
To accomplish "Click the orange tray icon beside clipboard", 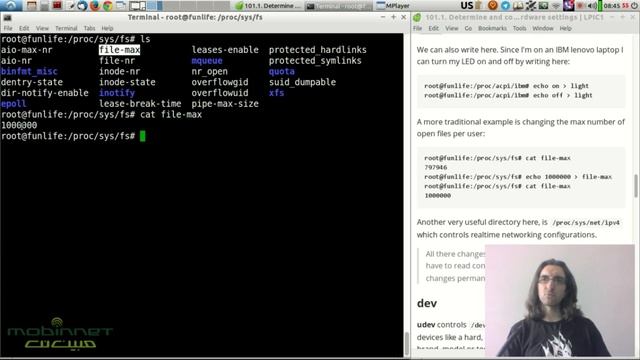I will point(493,6).
